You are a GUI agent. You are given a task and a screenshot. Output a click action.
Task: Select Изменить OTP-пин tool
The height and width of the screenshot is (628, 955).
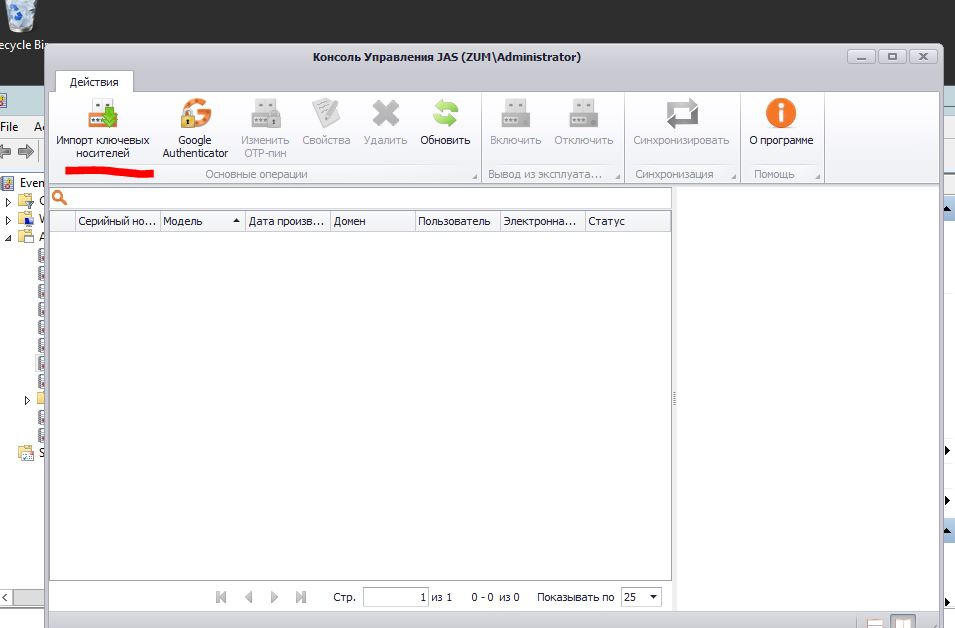point(265,129)
